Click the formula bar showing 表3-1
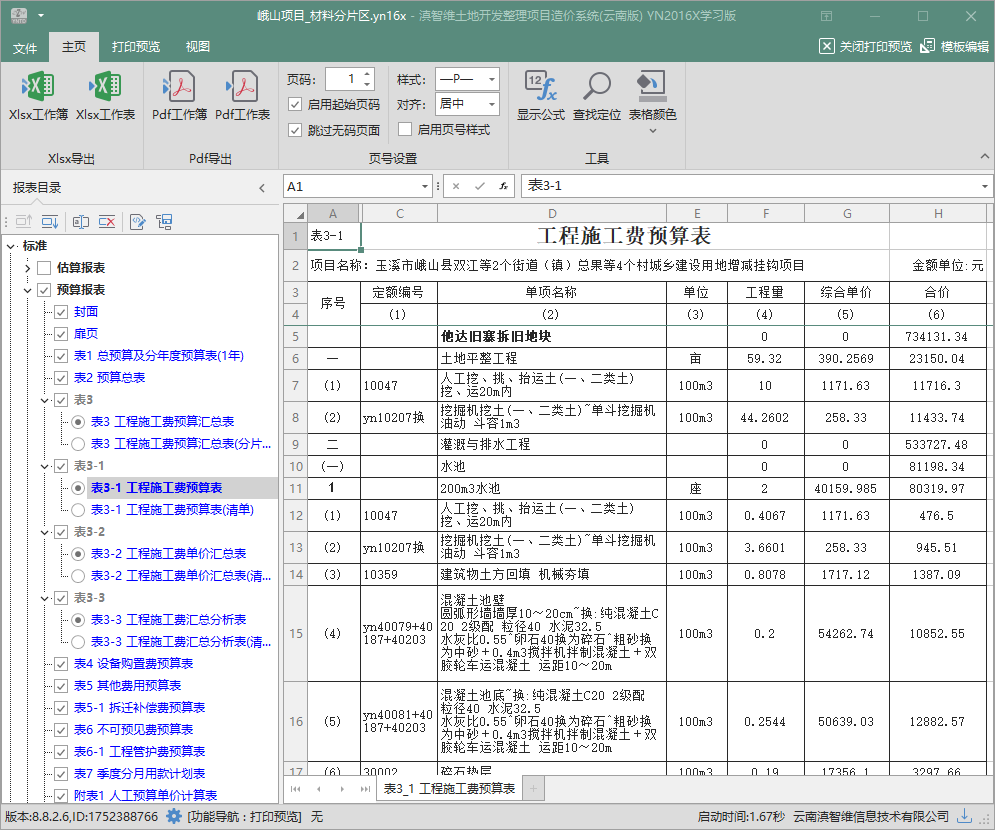Screen dimensions: 995x830 pos(749,186)
